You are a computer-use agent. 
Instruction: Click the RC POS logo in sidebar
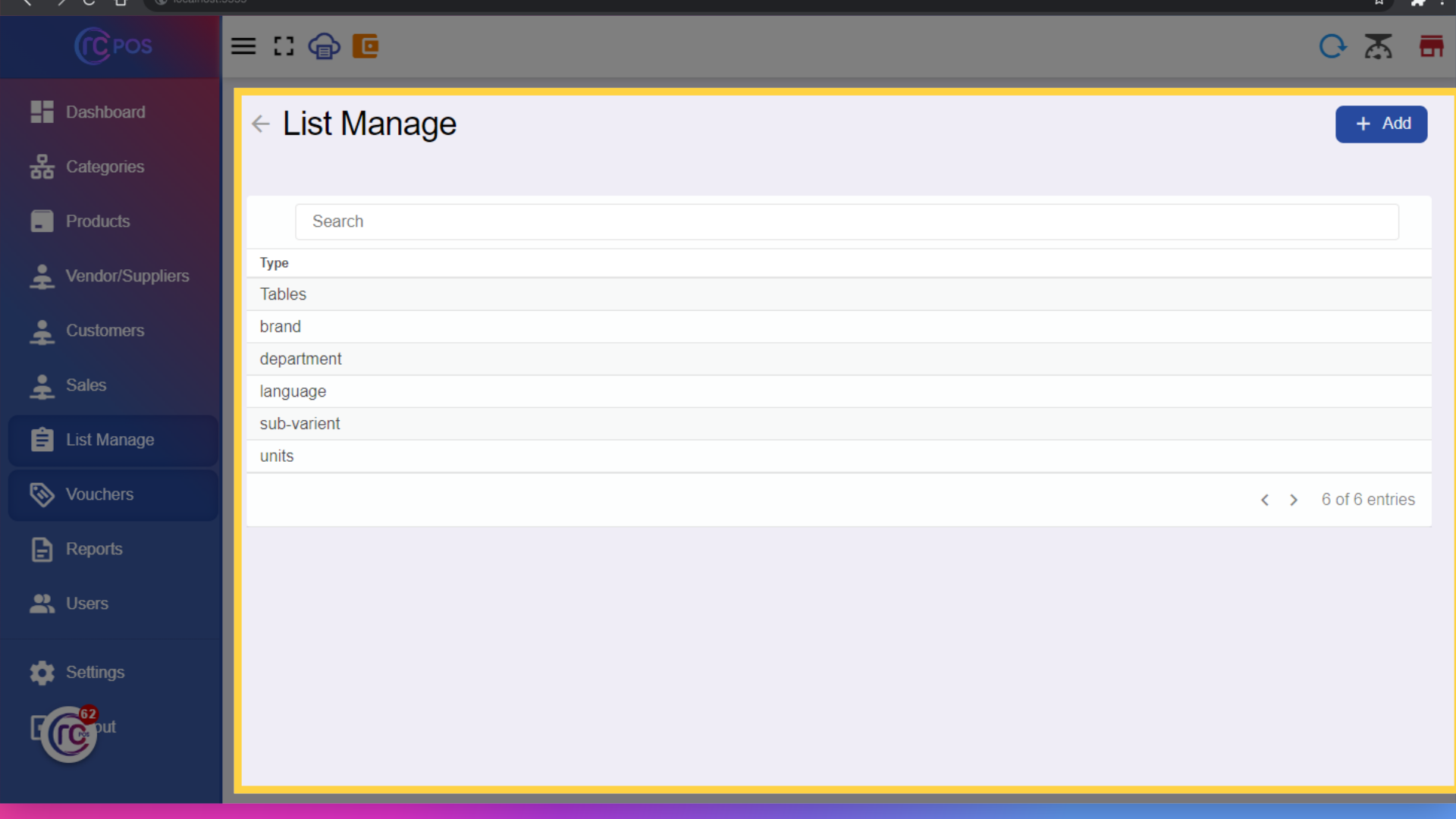[113, 46]
